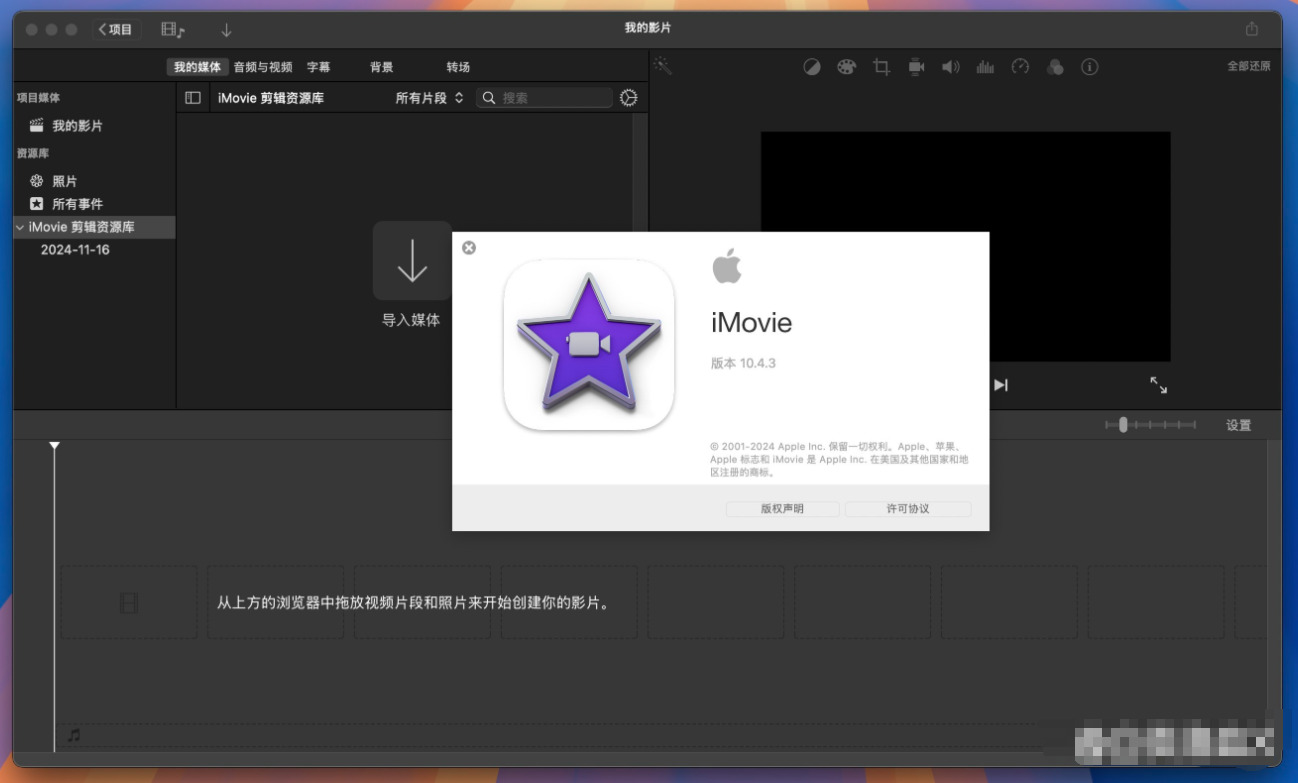Click the music note icon in the timeline
Screen dimensions: 1298x783
coord(73,736)
